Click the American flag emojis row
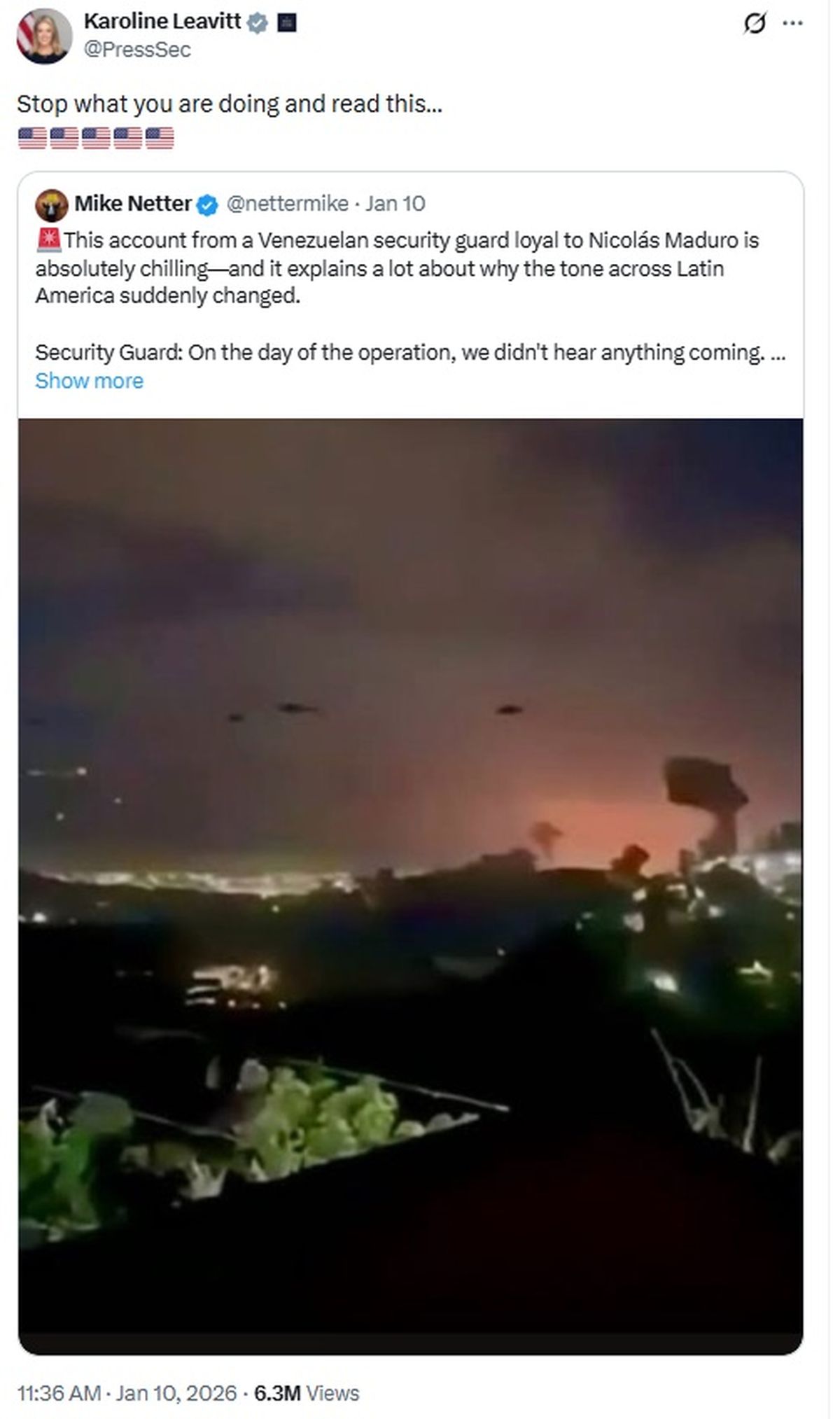840x1419 pixels. click(x=96, y=138)
